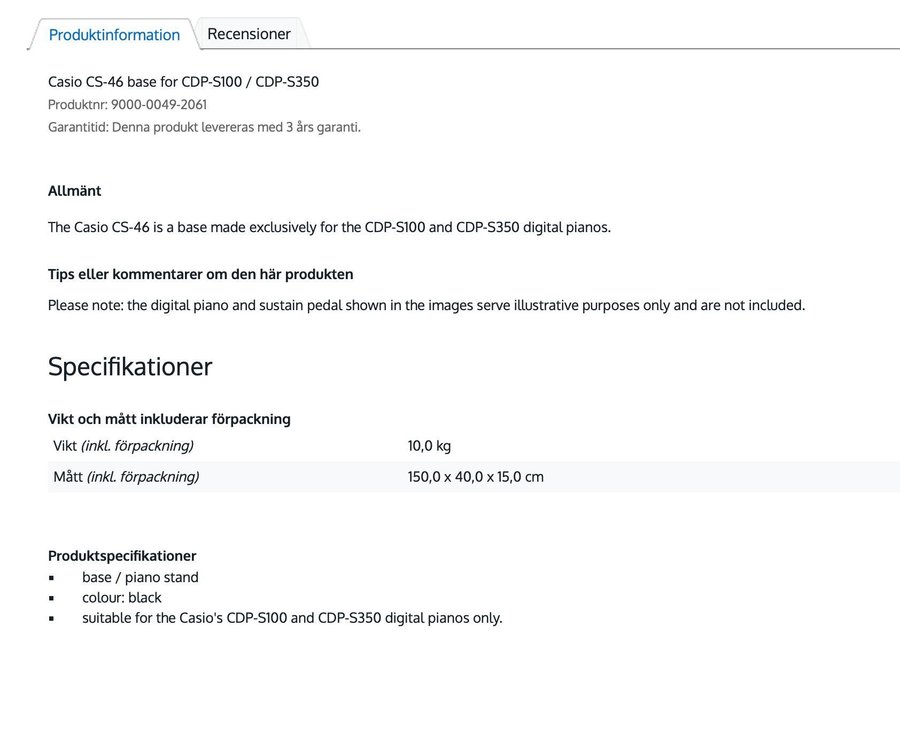Click the description sentence starting 'The Casio CS-46 is'
900x756 pixels.
click(x=329, y=227)
